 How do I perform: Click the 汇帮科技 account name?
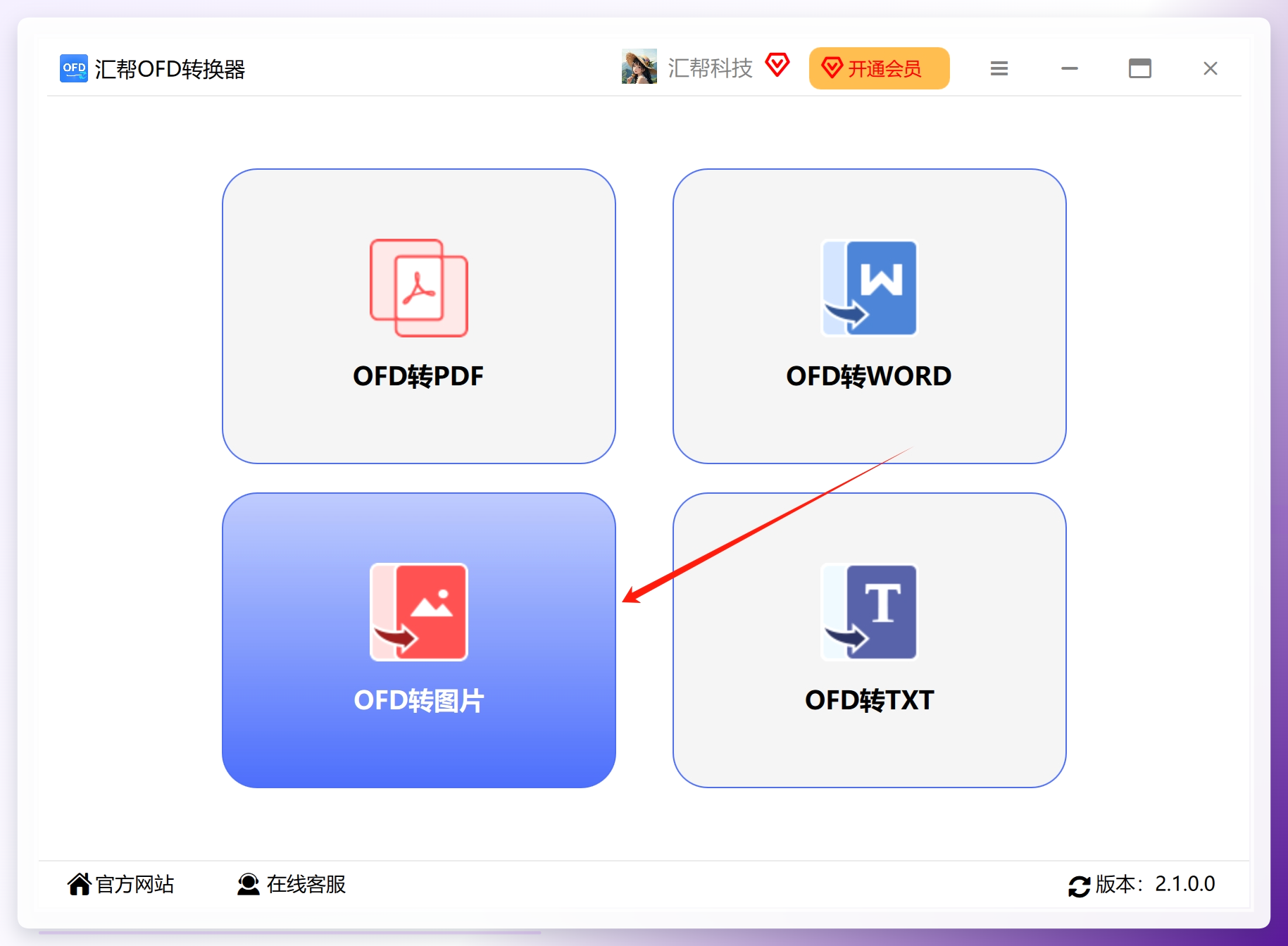click(710, 68)
